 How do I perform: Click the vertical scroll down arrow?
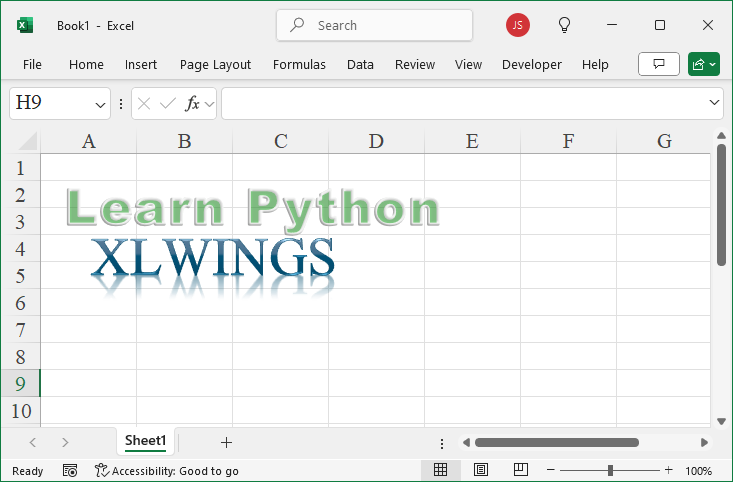point(721,421)
